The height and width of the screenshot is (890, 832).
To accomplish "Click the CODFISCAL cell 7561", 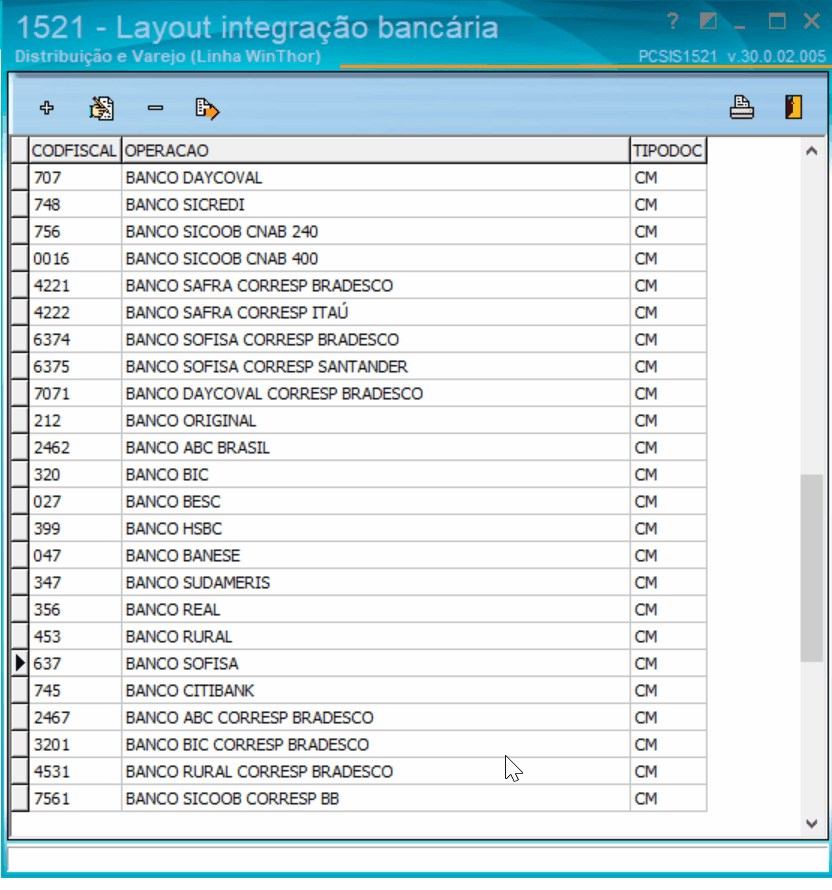I will click(x=75, y=799).
